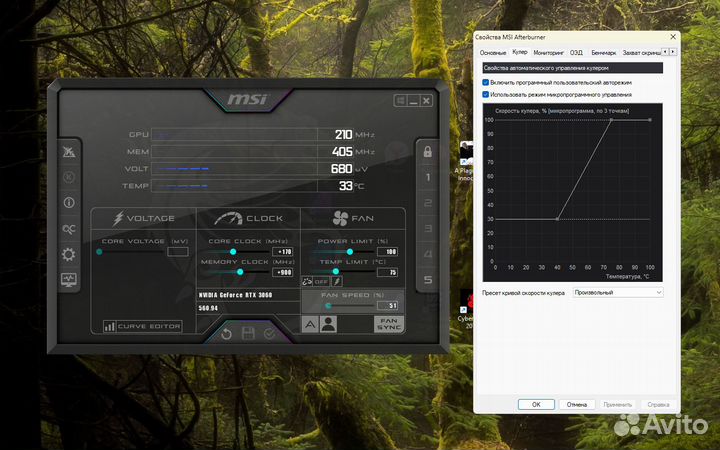The height and width of the screenshot is (450, 720).
Task: Uncheck 'Включить программный пользовательский авторежим' checkbox
Action: [x=485, y=82]
